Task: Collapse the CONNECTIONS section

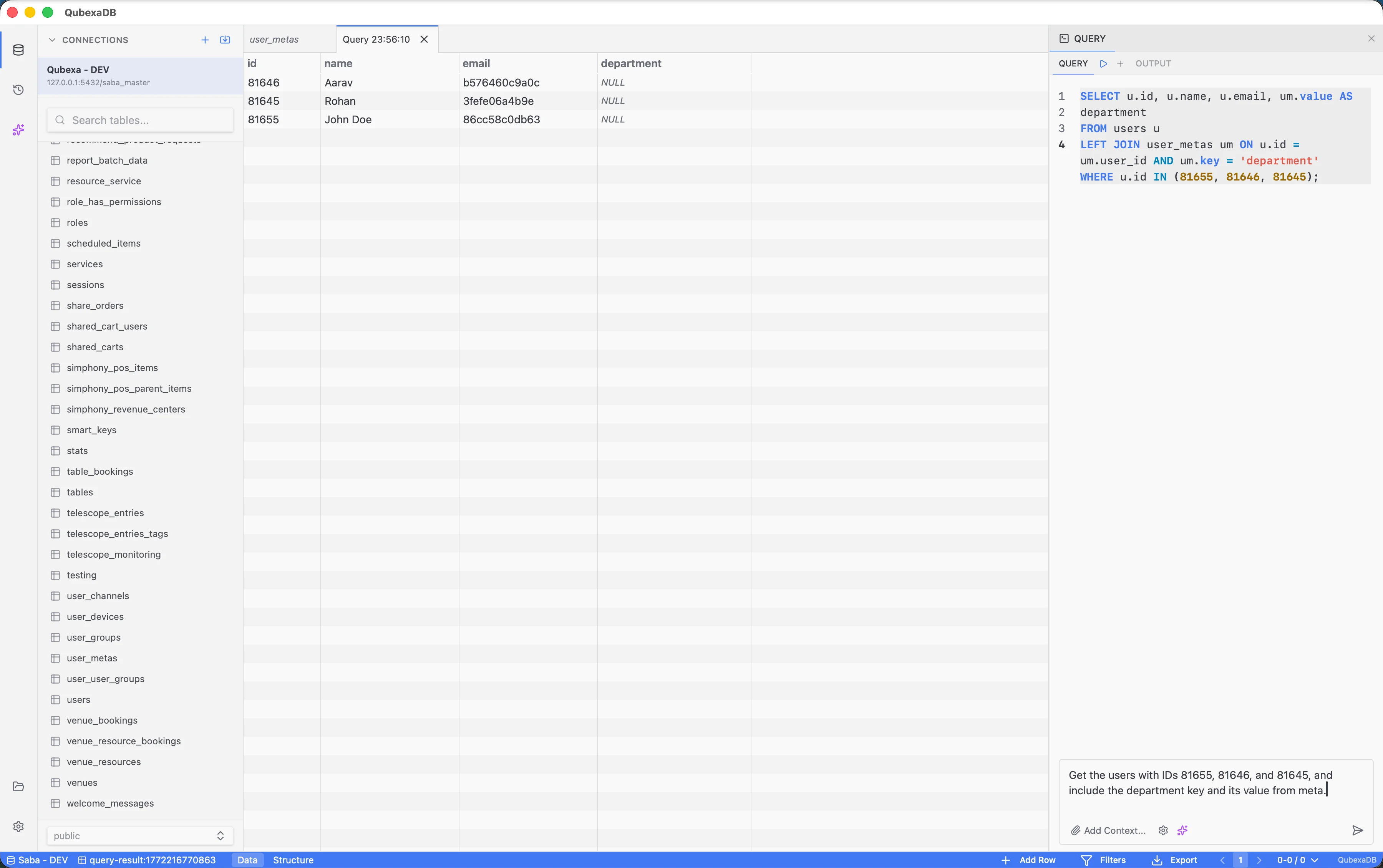Action: (51, 40)
